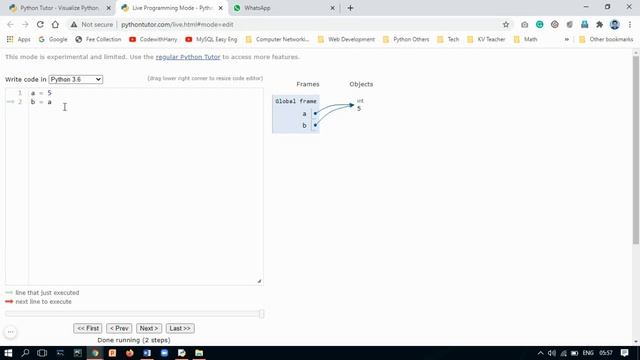The height and width of the screenshot is (360, 640).
Task: Click the int object value 5
Action: point(359,109)
